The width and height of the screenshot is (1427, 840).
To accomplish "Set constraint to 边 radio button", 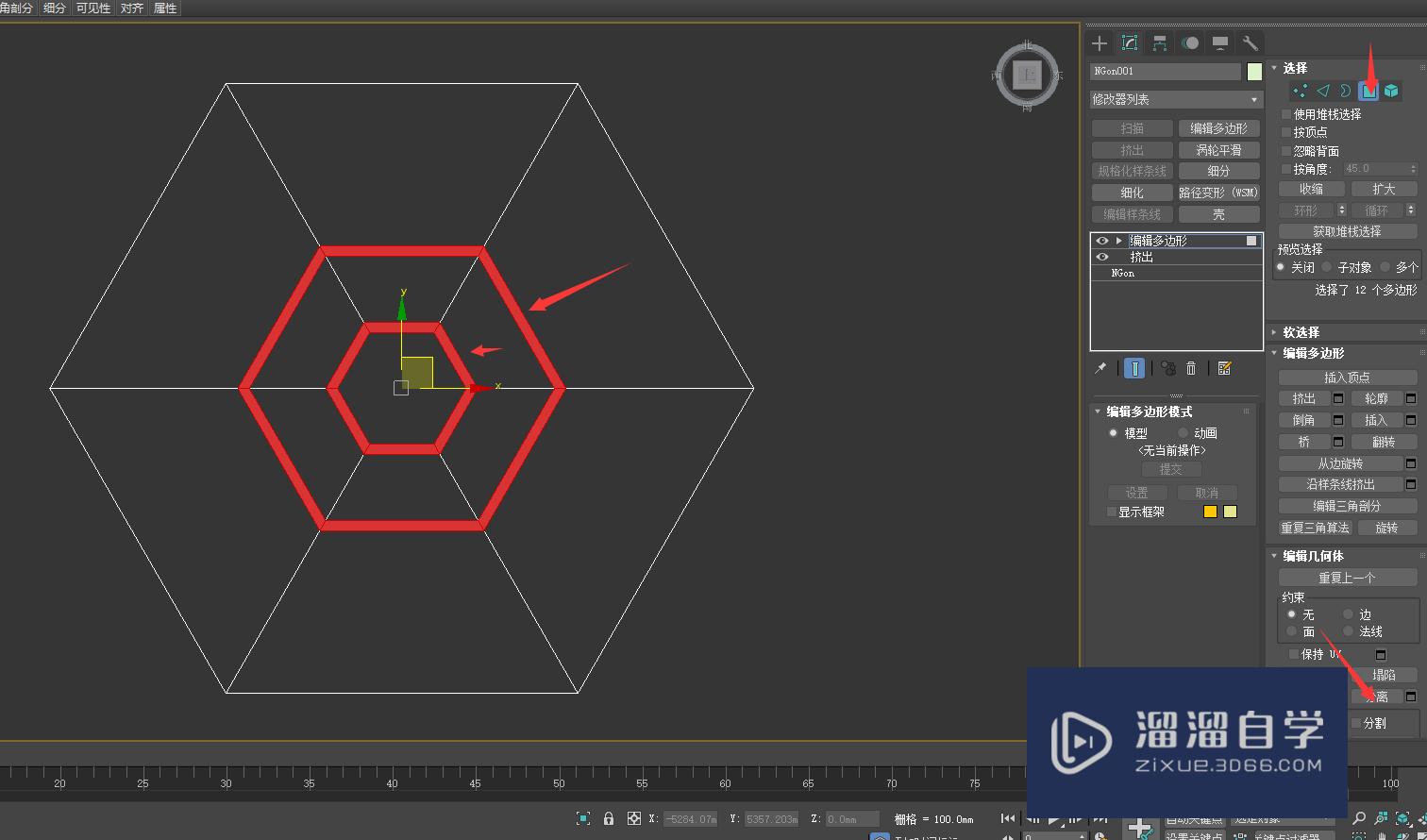I will click(1349, 614).
